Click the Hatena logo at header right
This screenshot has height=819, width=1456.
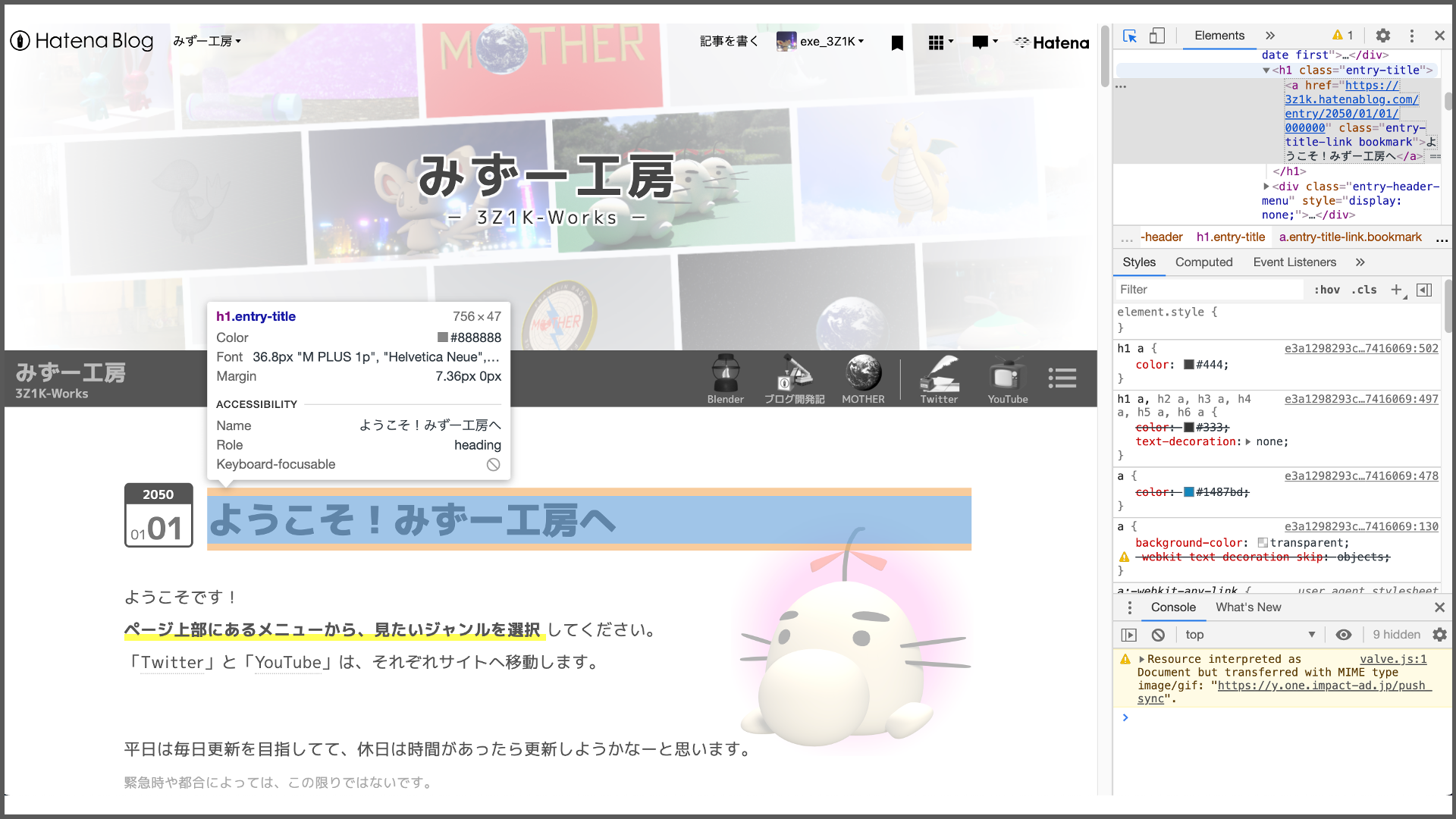coord(1052,42)
